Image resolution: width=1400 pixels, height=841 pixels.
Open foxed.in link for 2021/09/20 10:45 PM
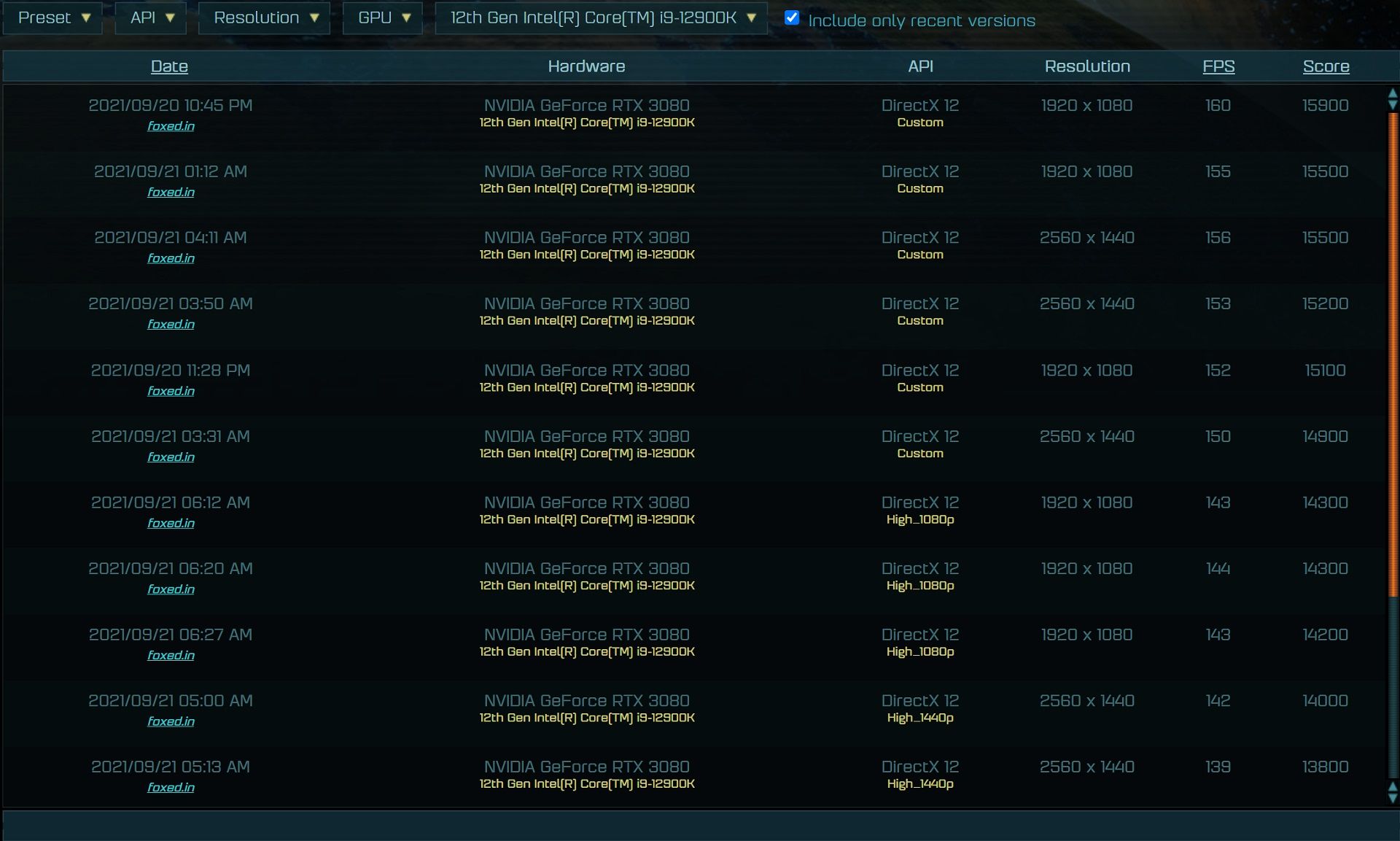[171, 126]
